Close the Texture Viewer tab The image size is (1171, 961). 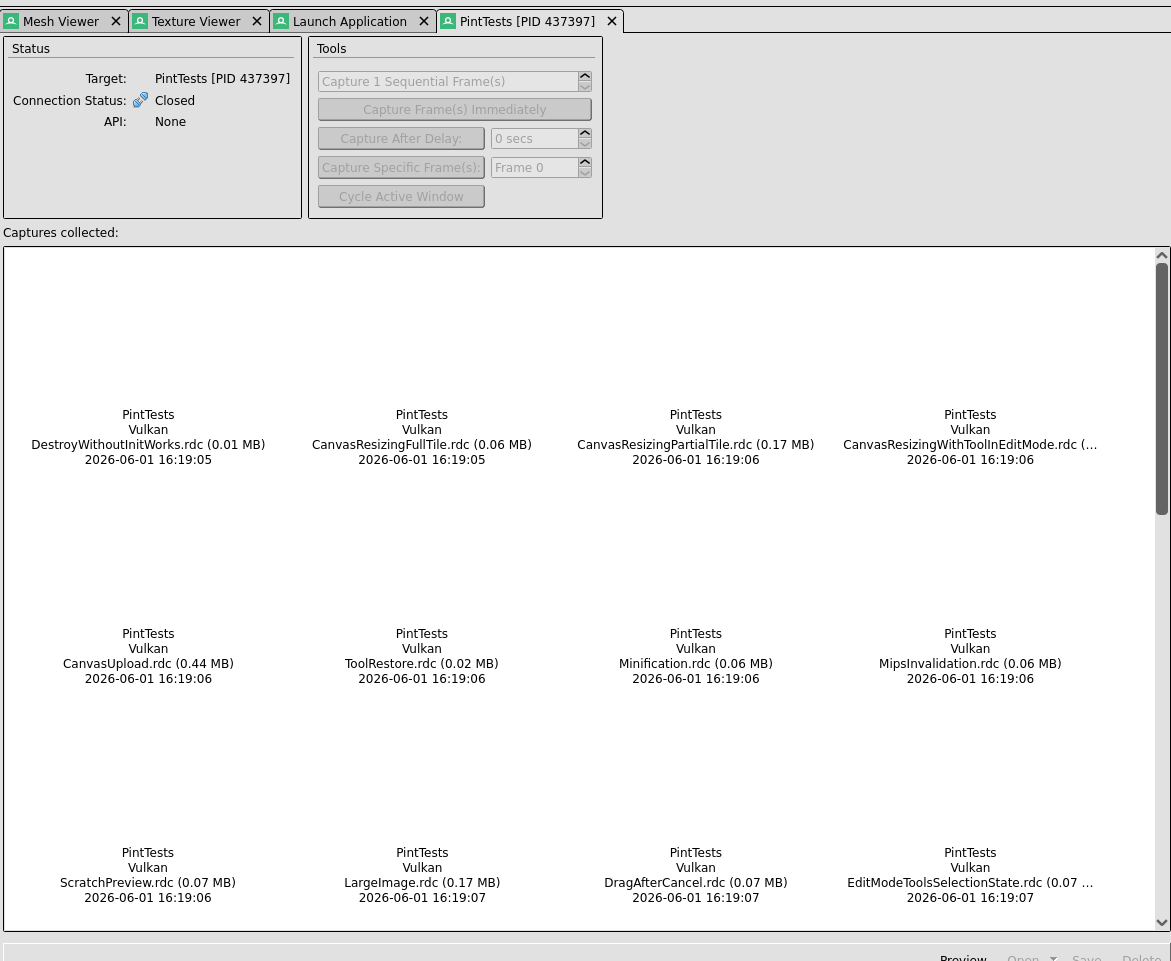(257, 22)
